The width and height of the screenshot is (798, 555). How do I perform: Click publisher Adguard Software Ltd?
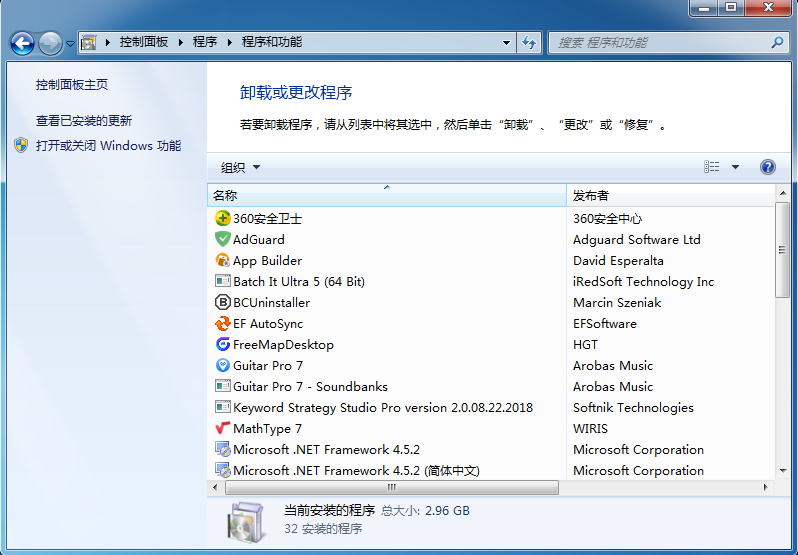tap(637, 240)
